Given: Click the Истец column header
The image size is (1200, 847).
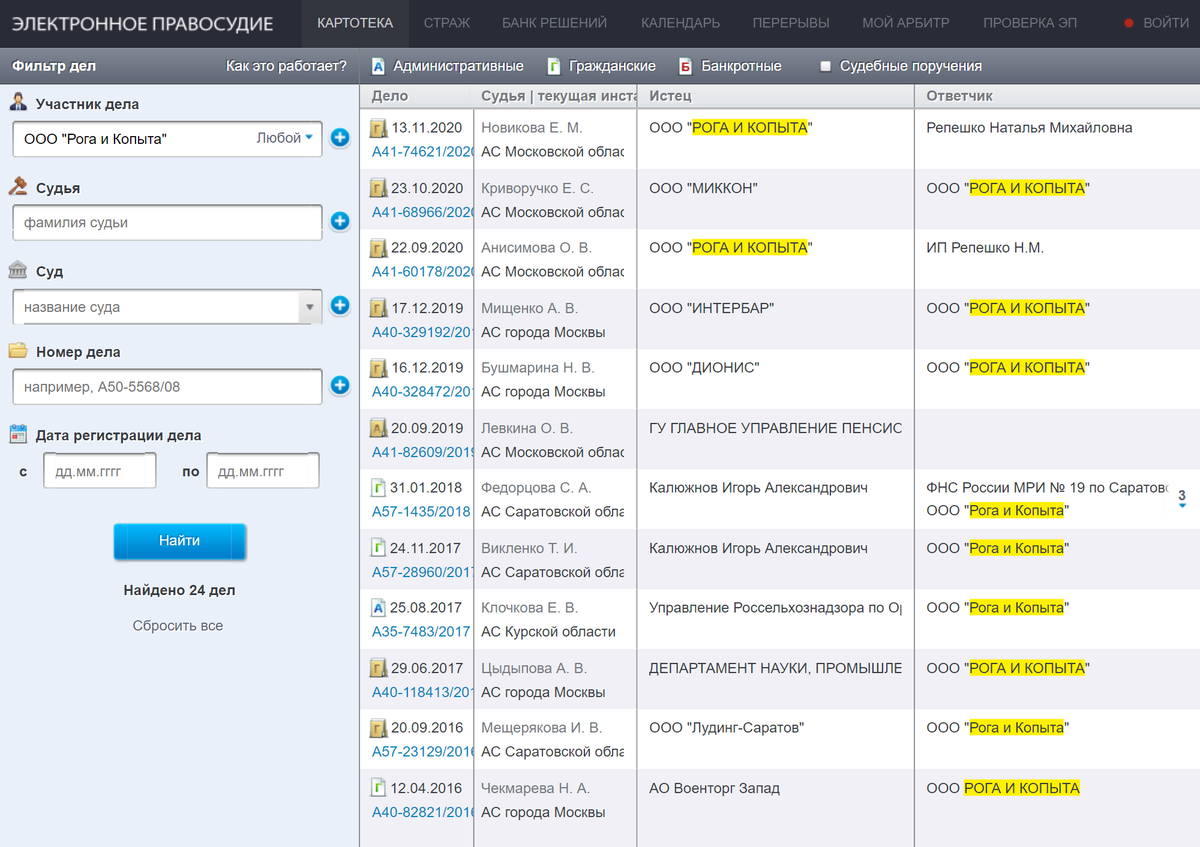Looking at the screenshot, I should click(x=670, y=96).
